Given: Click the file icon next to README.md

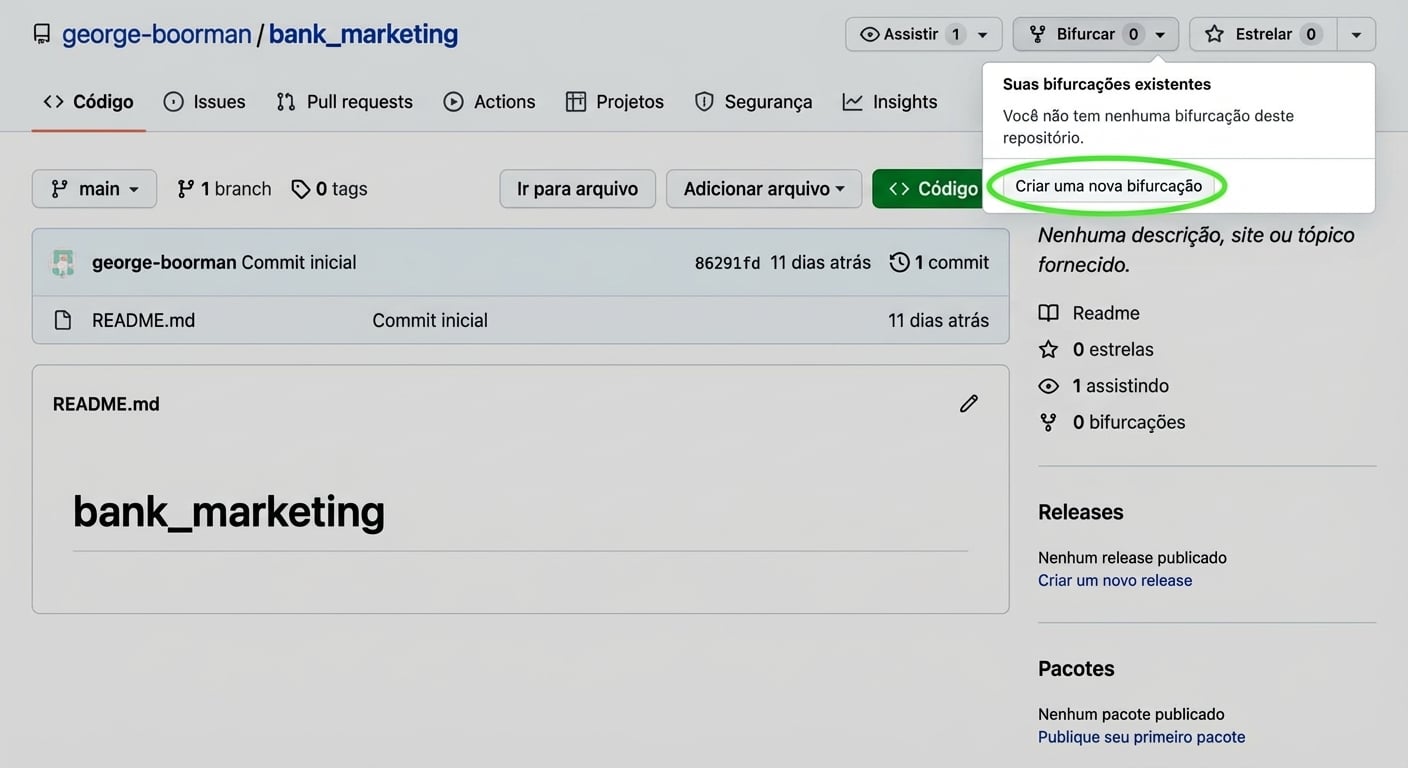Looking at the screenshot, I should tap(62, 321).
